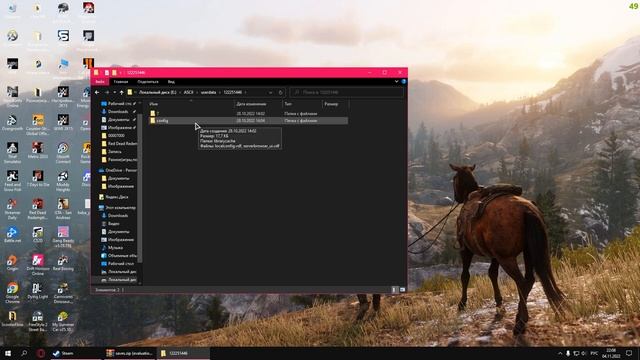This screenshot has height=360, width=640.
Task: Open the Файл ribbon tab
Action: tap(100, 82)
